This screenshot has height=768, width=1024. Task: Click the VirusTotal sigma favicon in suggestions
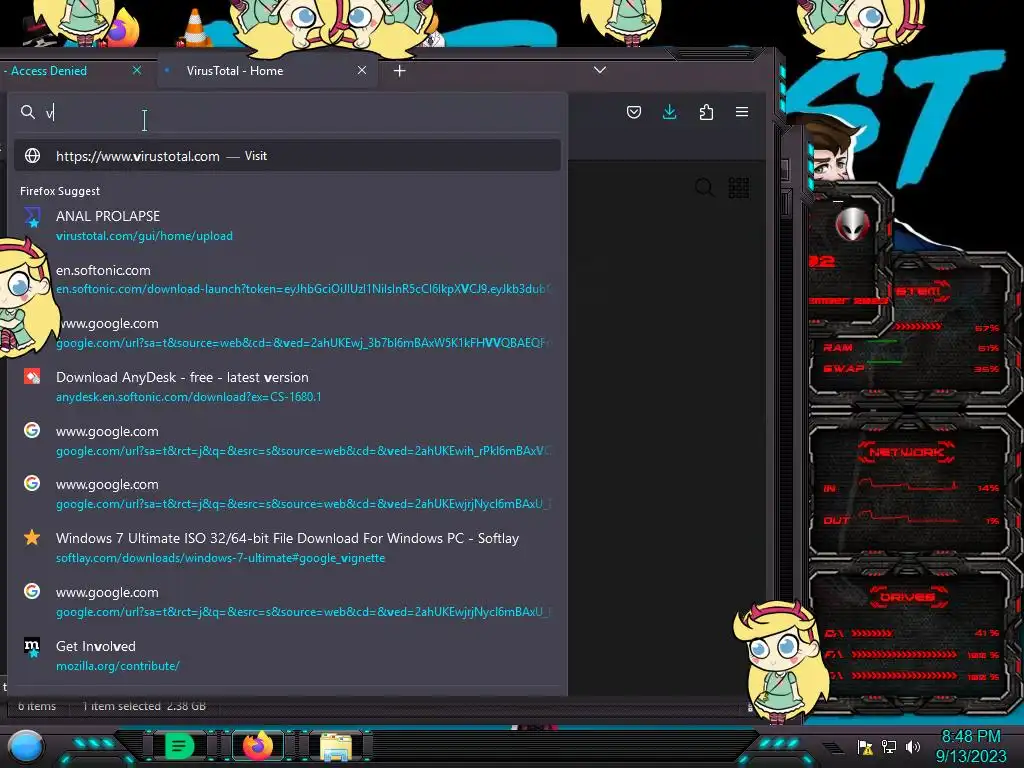[31, 217]
